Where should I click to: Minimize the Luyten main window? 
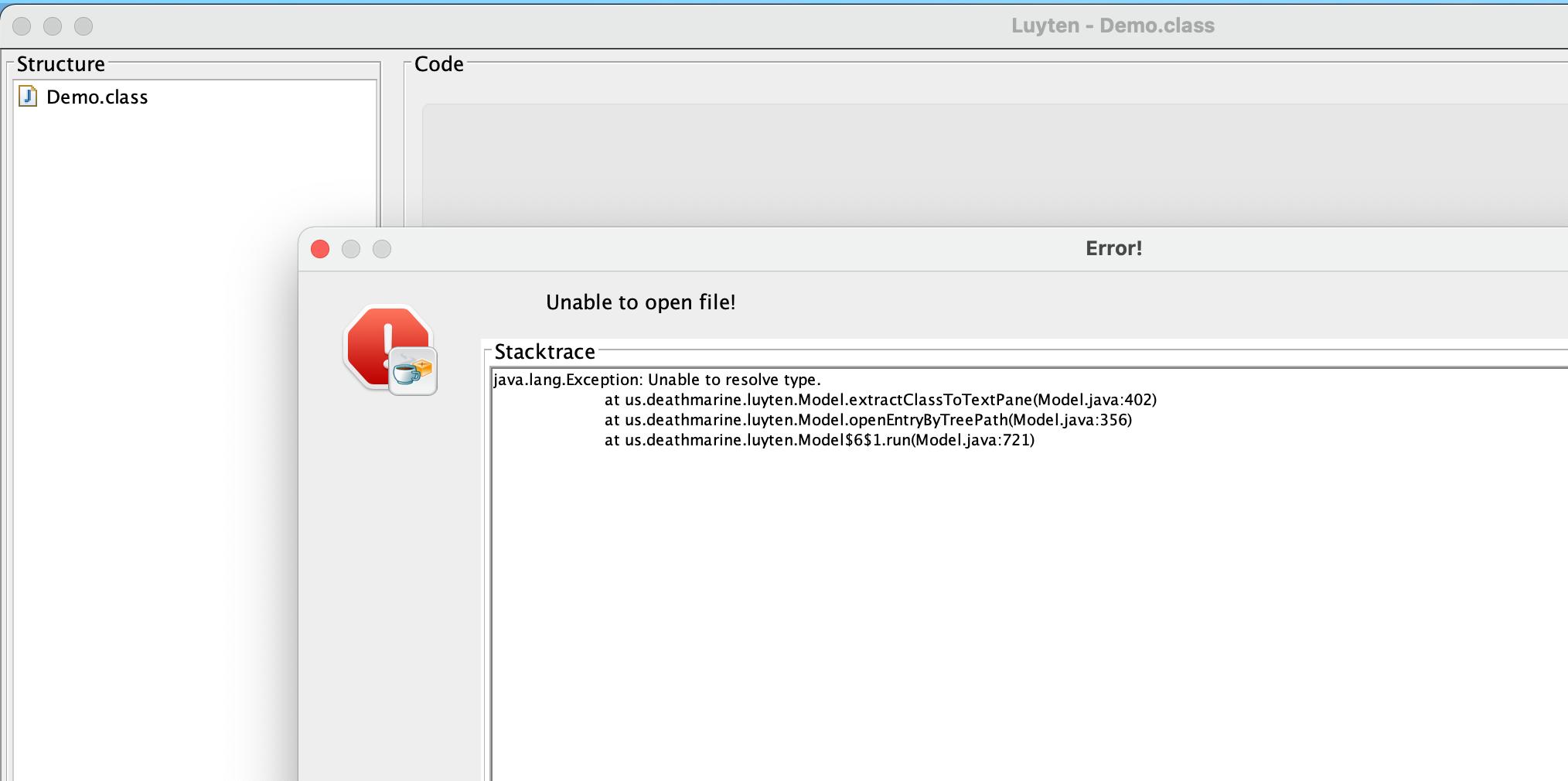point(53,26)
